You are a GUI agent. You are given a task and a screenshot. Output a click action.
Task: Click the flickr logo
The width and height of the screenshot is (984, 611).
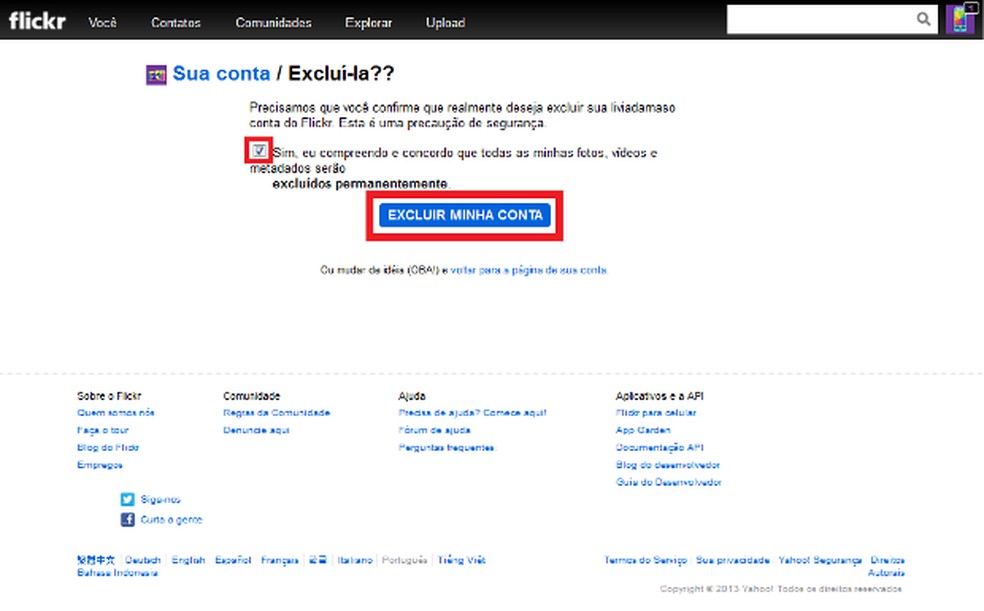(36, 20)
